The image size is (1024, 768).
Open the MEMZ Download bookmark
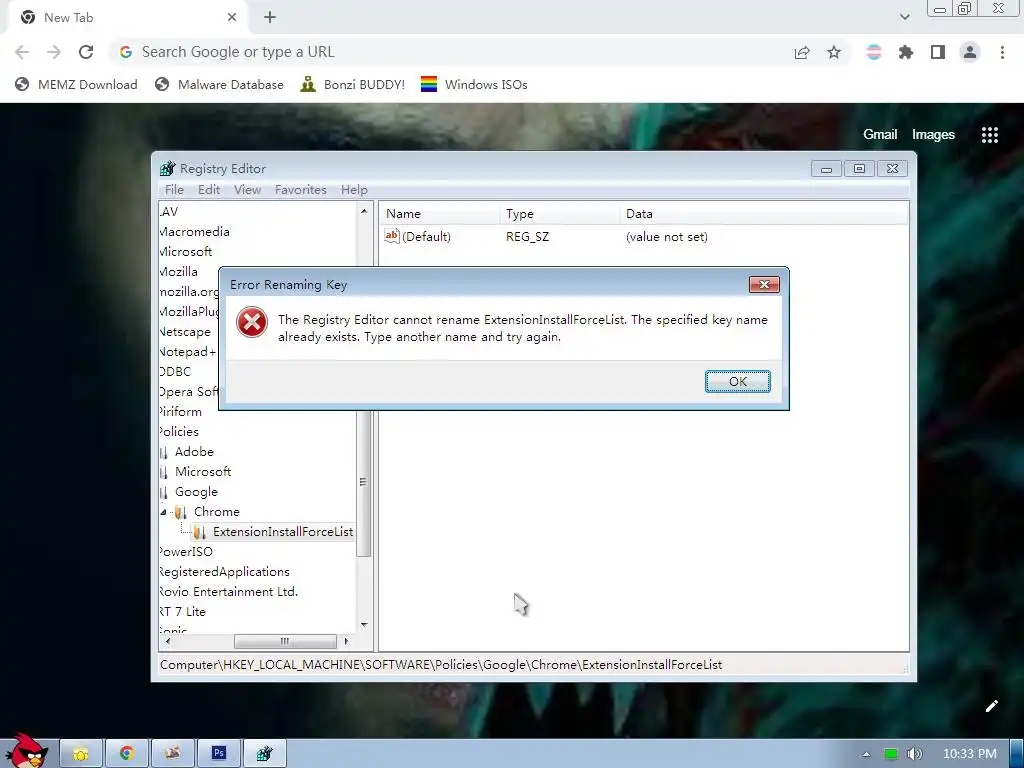[76, 84]
